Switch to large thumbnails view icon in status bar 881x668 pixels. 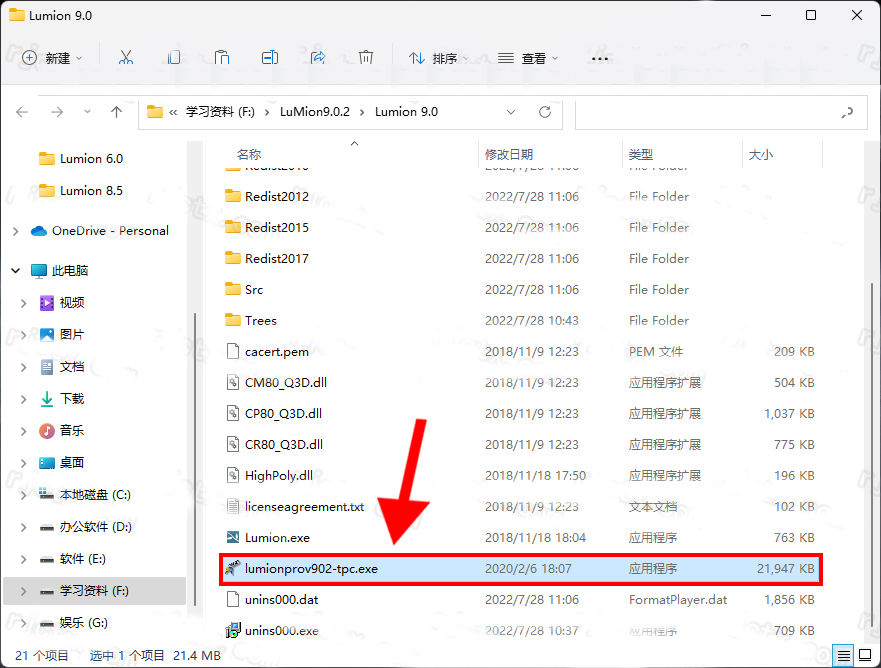[x=865, y=655]
